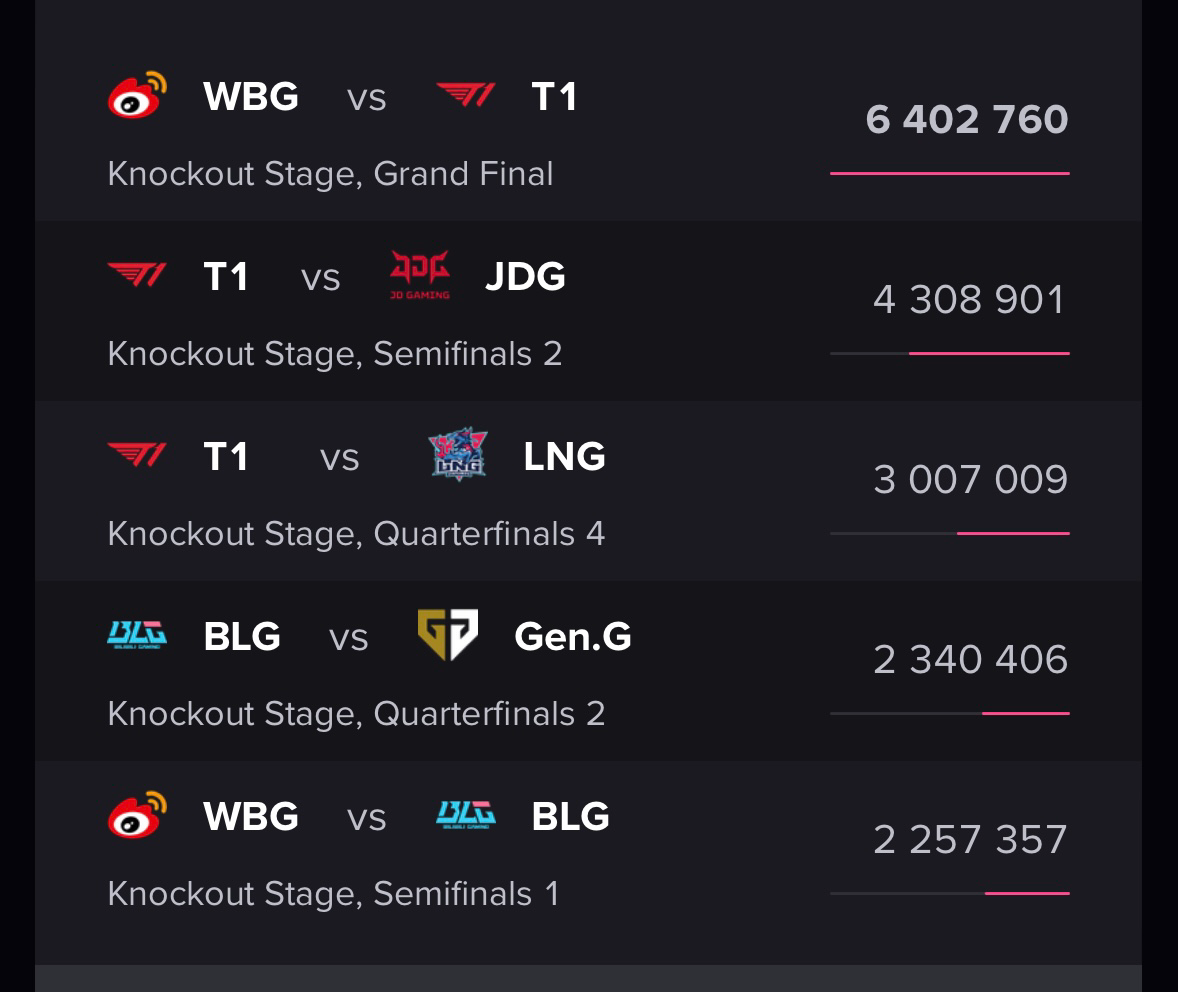Click the Gen.G shield logo
Screen dimensions: 1178x992
tap(448, 635)
